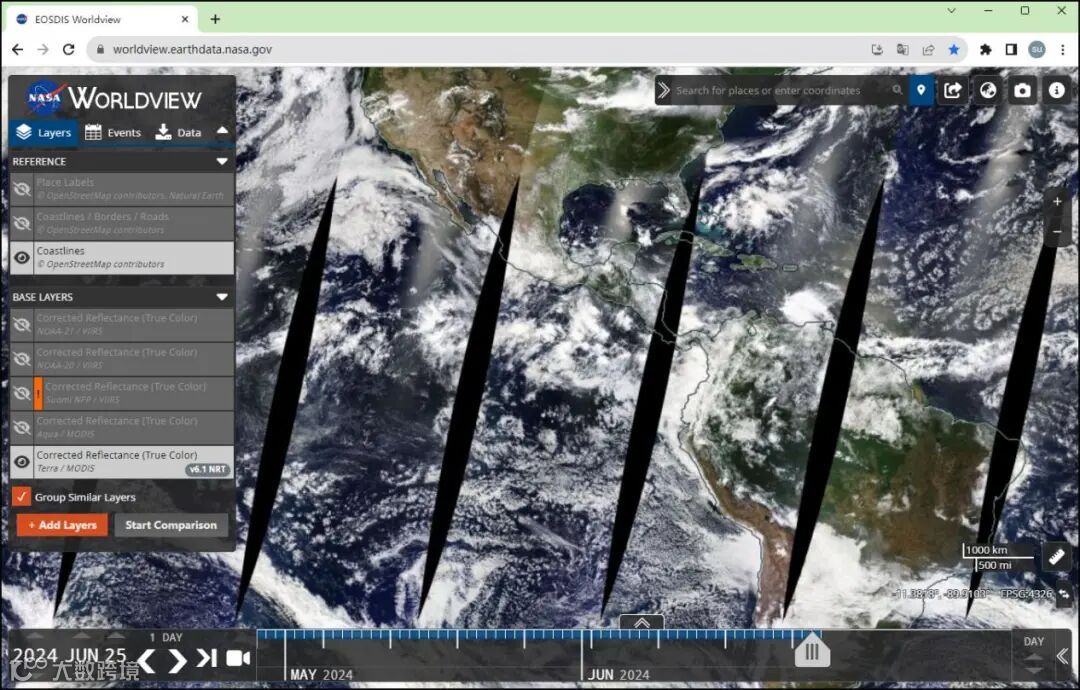This screenshot has width=1080, height=690.
Task: Hide the Terra MODIS reflectance layer
Action: (x=22, y=462)
